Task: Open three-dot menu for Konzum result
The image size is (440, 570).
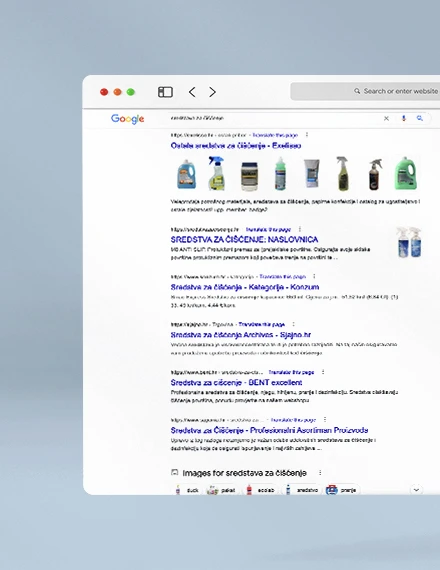Action: 314,276
